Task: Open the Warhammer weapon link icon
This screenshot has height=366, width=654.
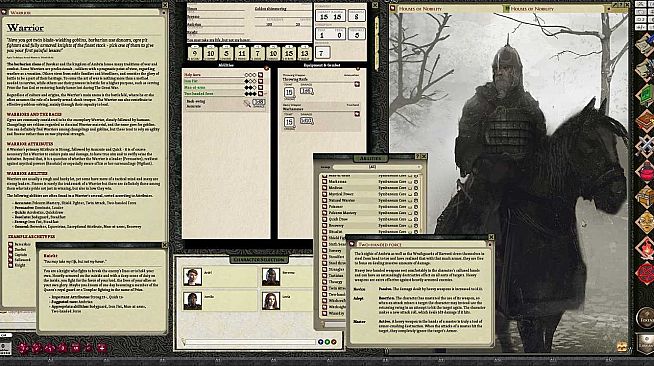Action: (357, 114)
